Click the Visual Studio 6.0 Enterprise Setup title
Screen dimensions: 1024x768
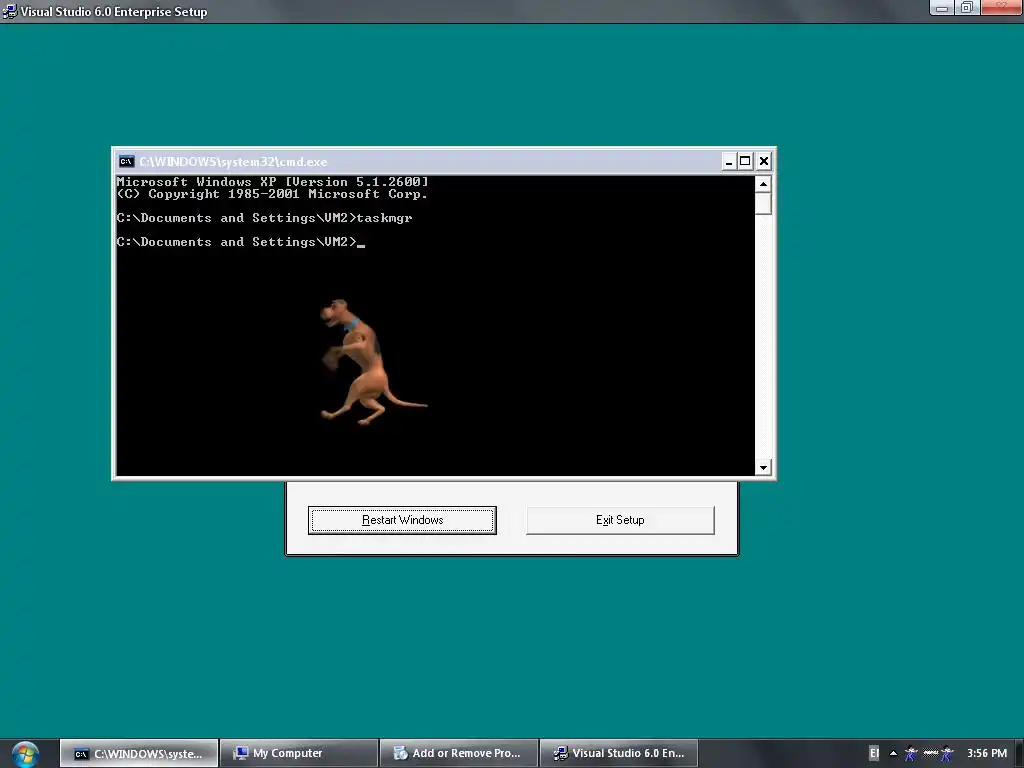click(114, 12)
